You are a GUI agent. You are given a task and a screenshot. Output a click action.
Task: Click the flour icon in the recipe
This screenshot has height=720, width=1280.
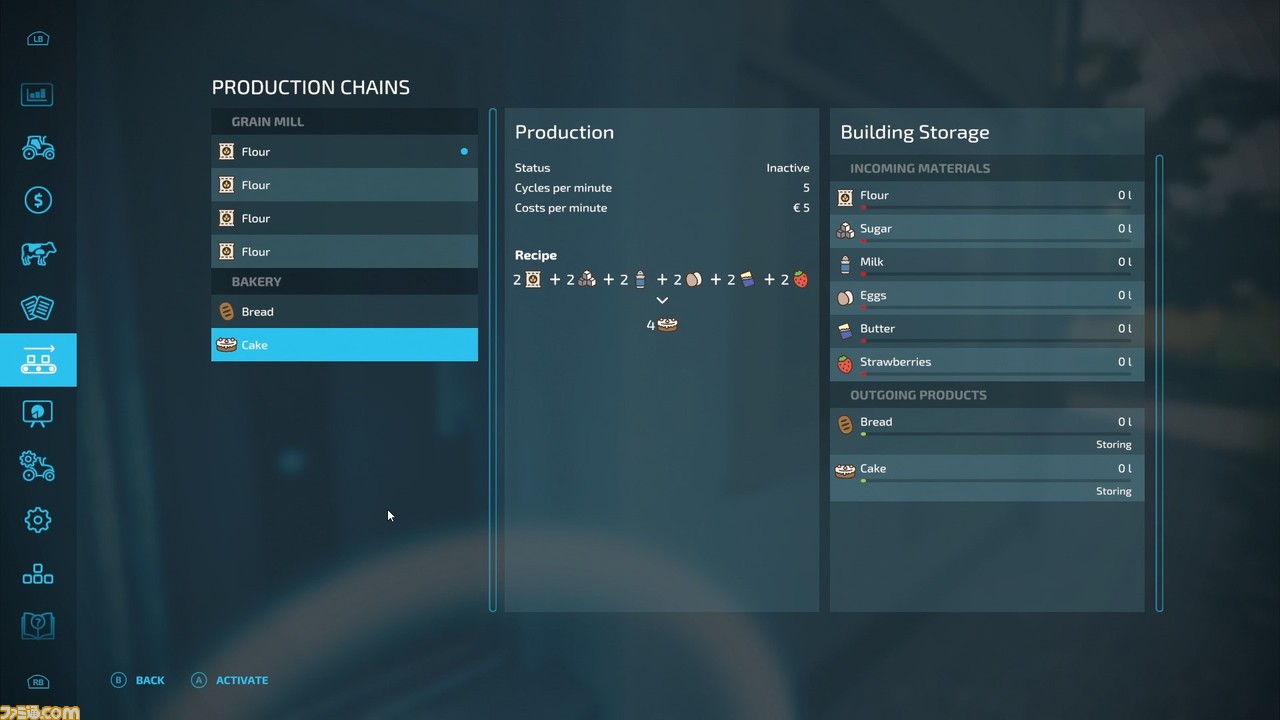pos(533,280)
